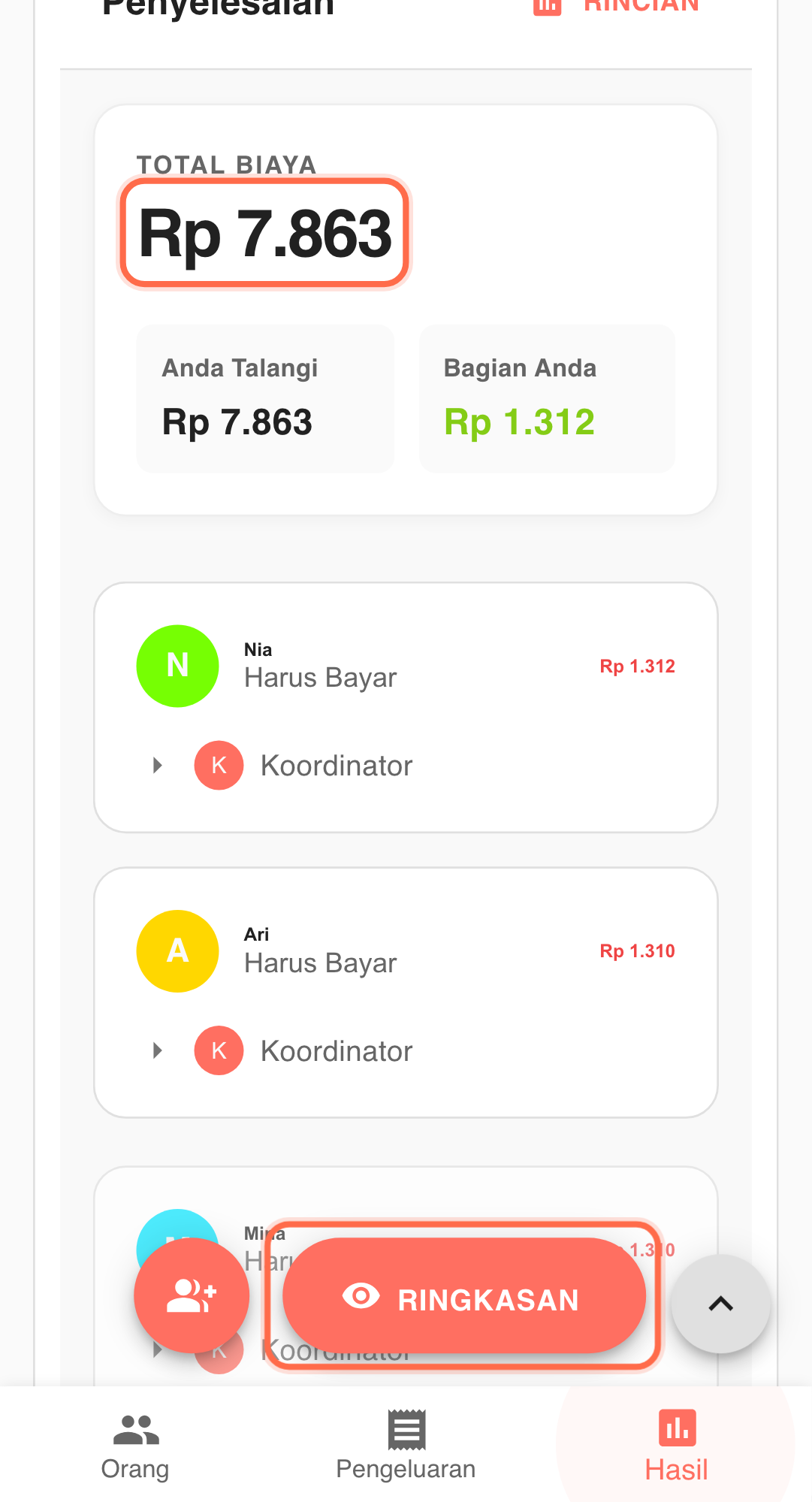Click the Total Biaya amount Rp 7.863
The height and width of the screenshot is (1502, 812).
click(x=265, y=234)
